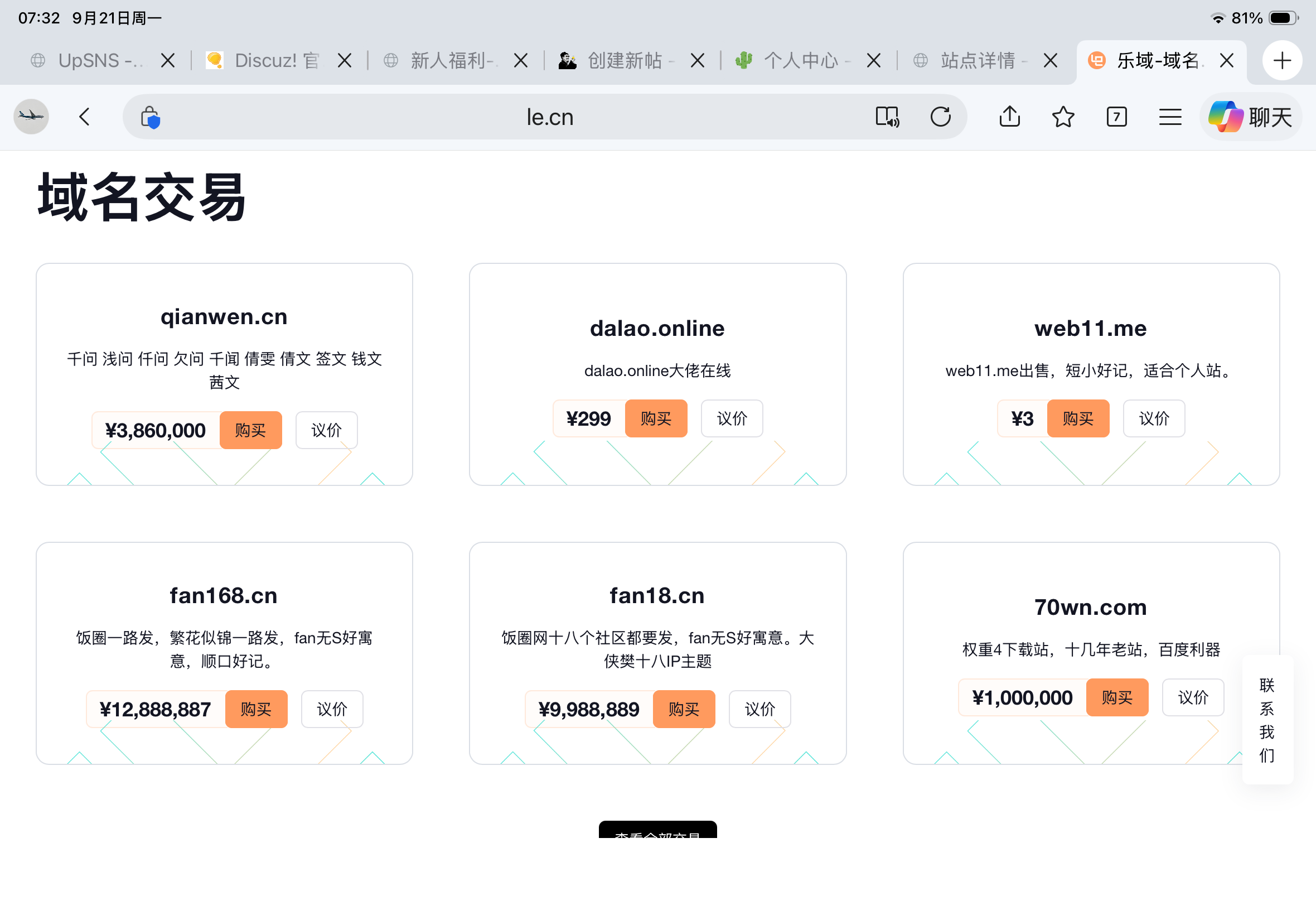Tap the browser back arrow
This screenshot has height=915, width=1316.
[84, 117]
